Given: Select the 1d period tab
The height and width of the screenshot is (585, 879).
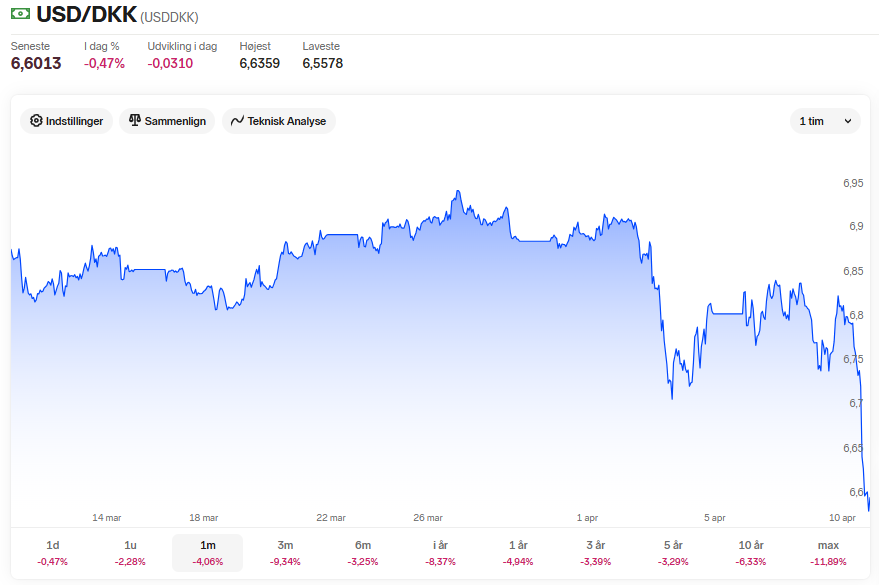Looking at the screenshot, I should click(x=53, y=552).
